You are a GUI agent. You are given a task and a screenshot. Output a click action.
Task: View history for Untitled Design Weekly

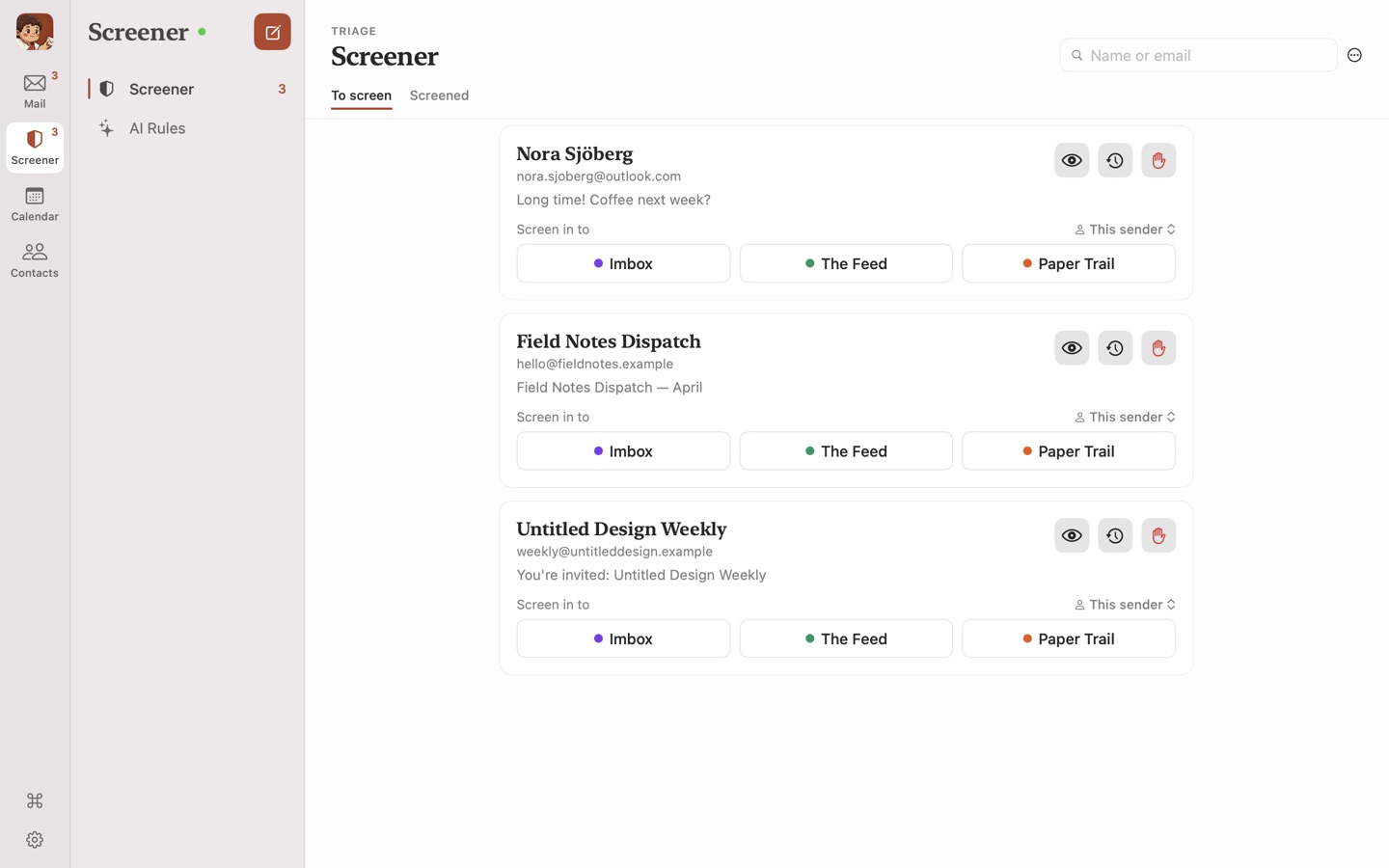[x=1115, y=535]
